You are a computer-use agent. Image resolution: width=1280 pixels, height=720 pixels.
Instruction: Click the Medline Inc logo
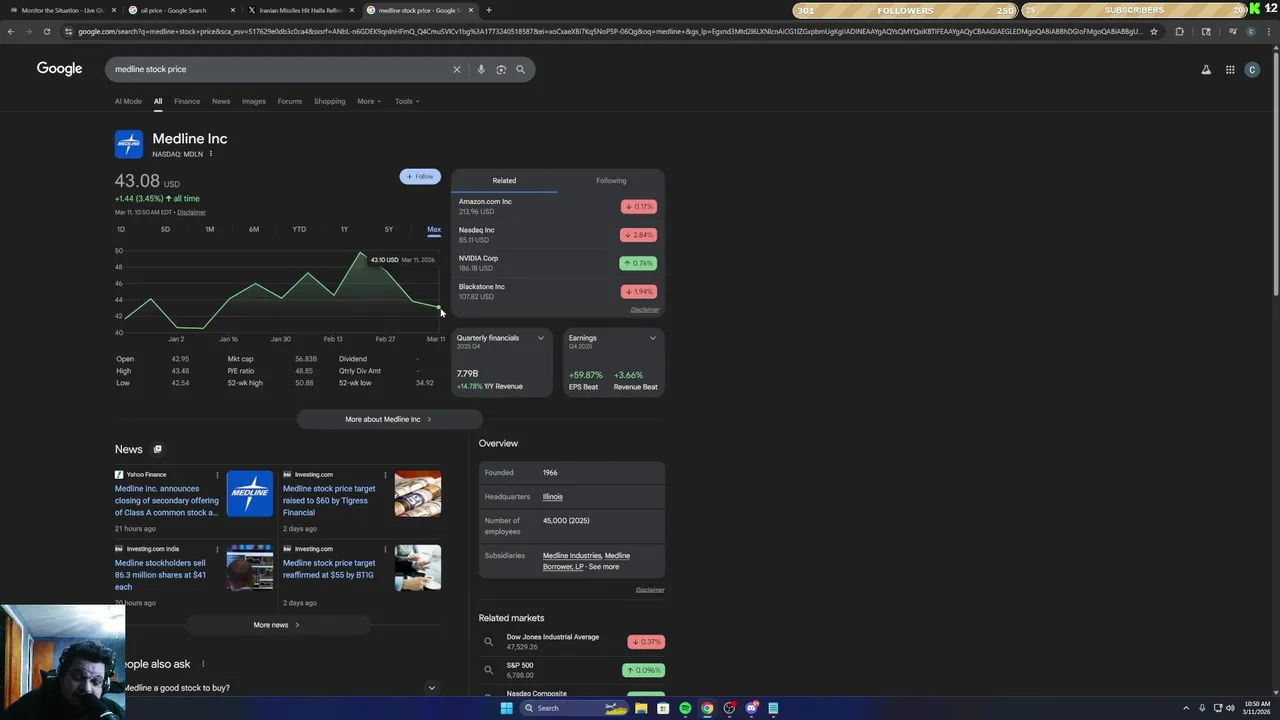(129, 144)
